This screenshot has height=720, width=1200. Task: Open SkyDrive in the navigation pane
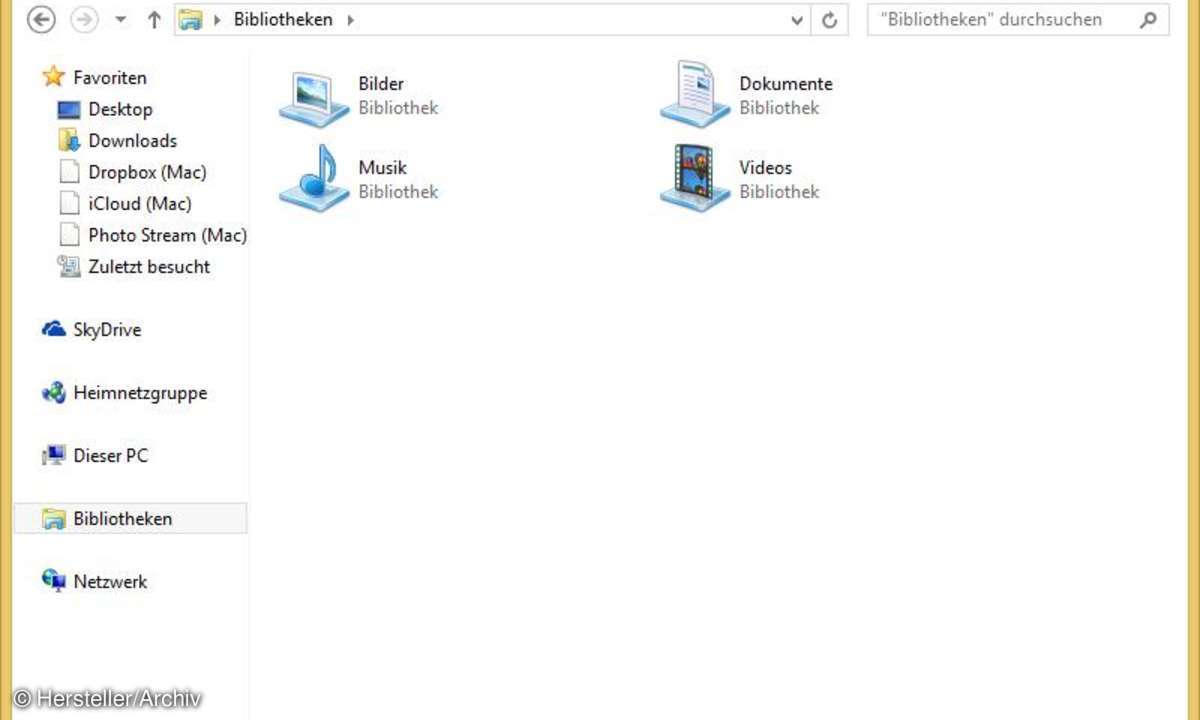click(107, 330)
